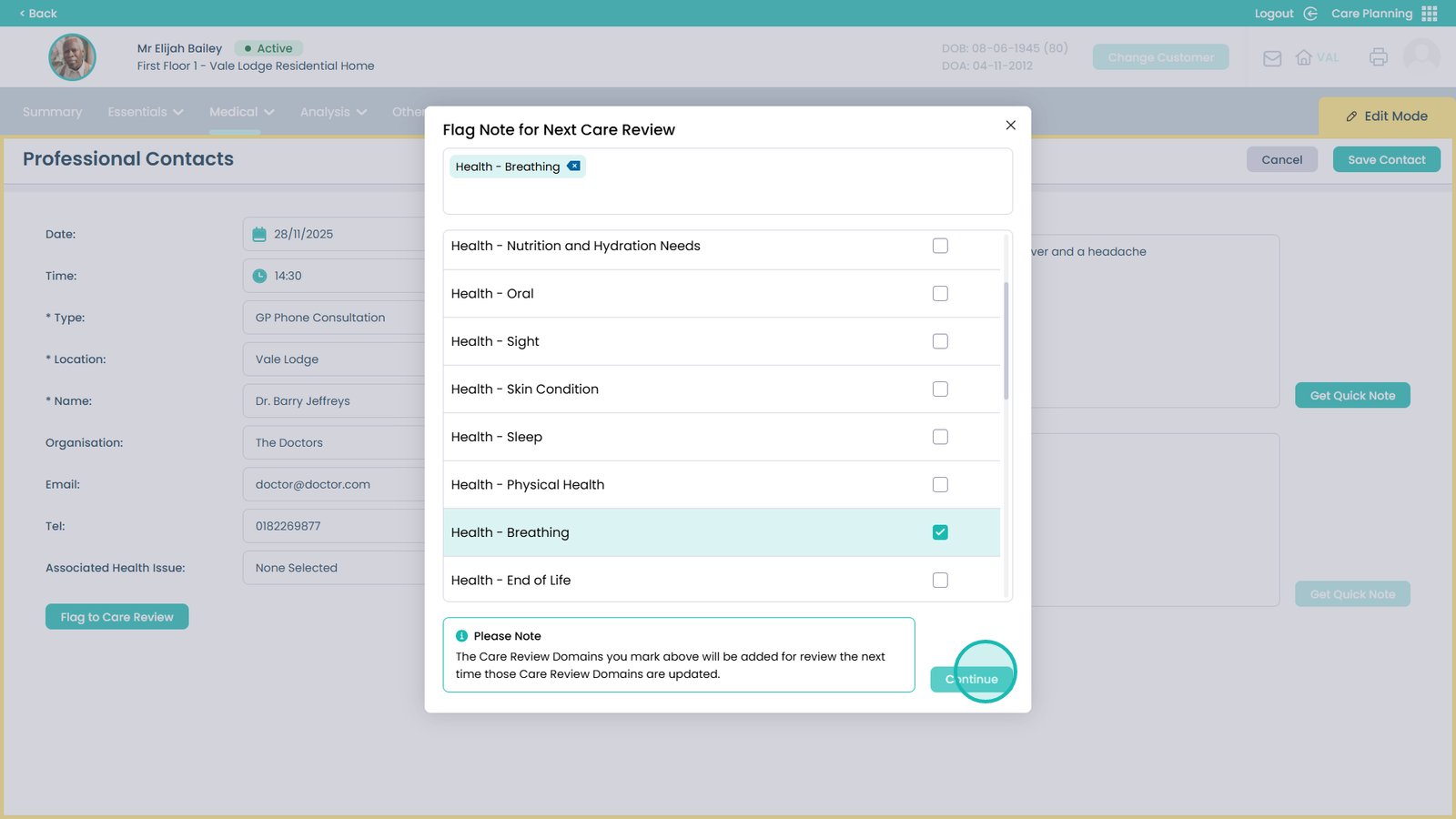Viewport: 1456px width, 819px height.
Task: Uncheck the Health - Breathing checkbox
Action: pos(940,532)
